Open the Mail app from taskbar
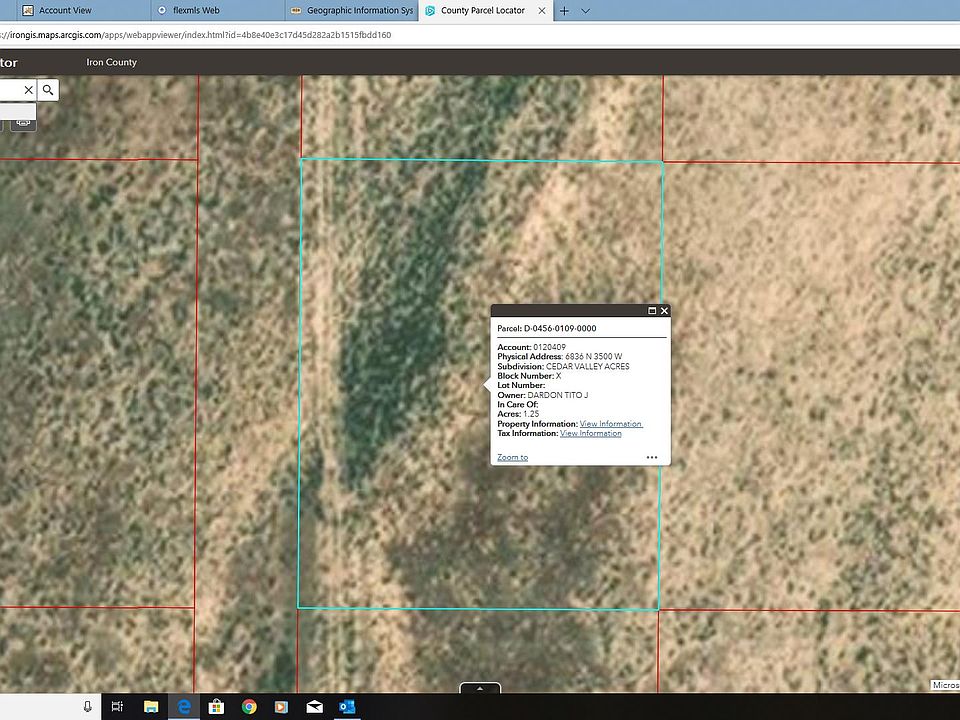Viewport: 960px width, 720px height. click(x=314, y=707)
